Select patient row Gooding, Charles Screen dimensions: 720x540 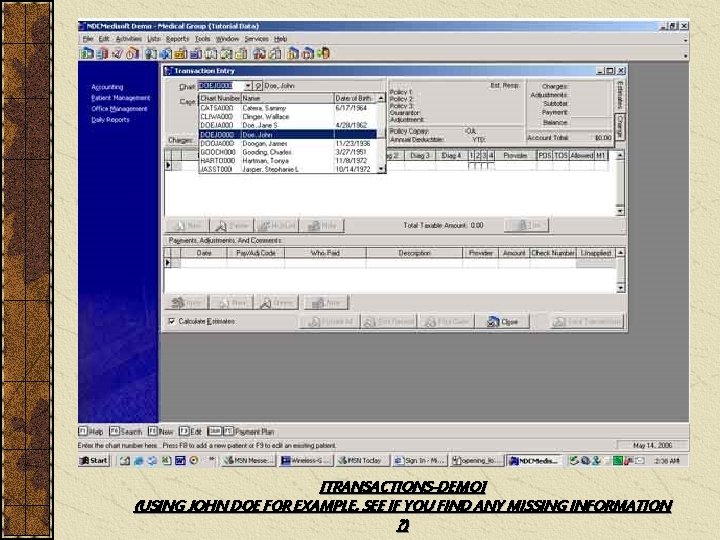click(287, 152)
